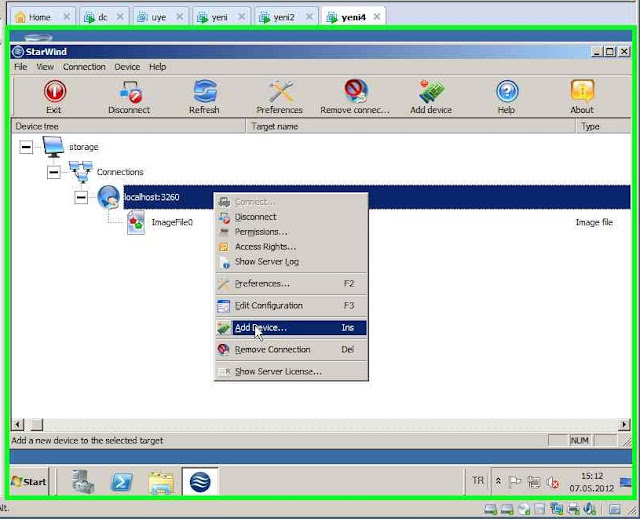640x519 pixels.
Task: Close the yeni4 tab
Action: 377,17
